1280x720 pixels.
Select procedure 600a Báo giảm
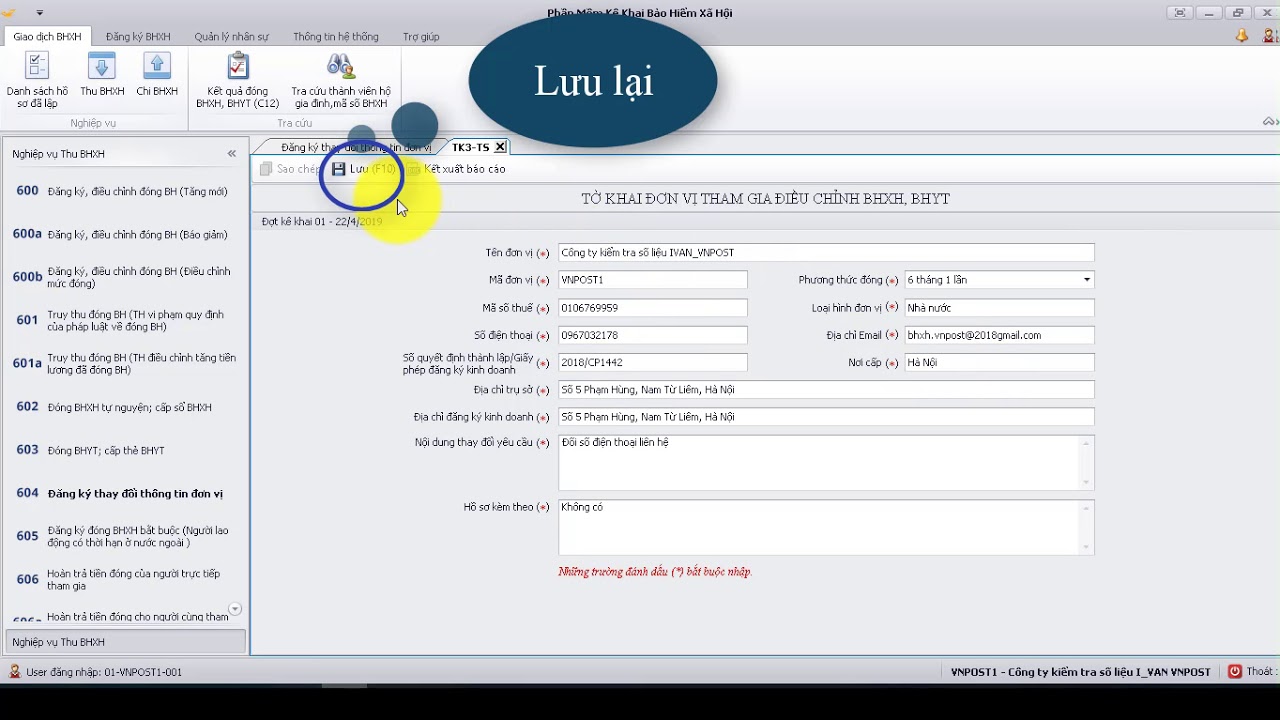pos(125,234)
